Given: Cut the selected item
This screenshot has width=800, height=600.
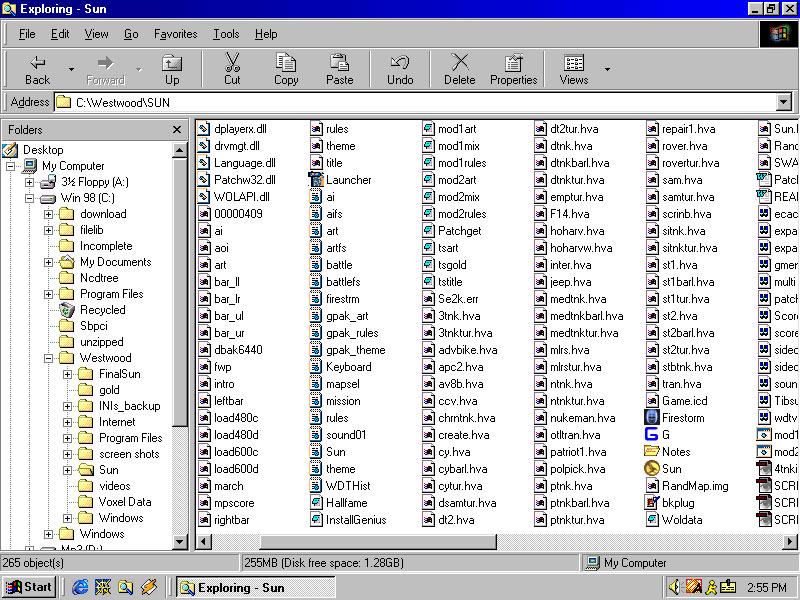Looking at the screenshot, I should point(232,70).
